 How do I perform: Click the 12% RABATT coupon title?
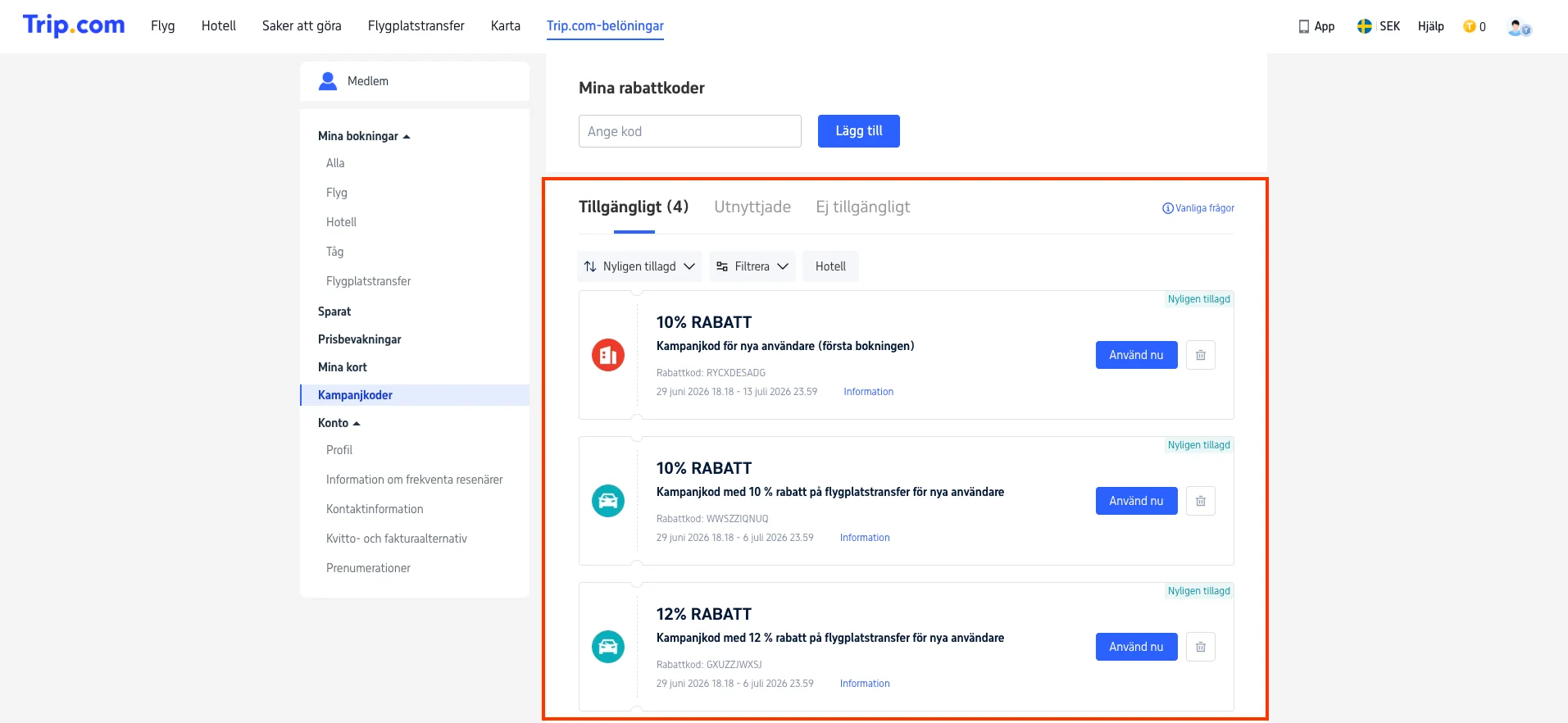pos(704,614)
